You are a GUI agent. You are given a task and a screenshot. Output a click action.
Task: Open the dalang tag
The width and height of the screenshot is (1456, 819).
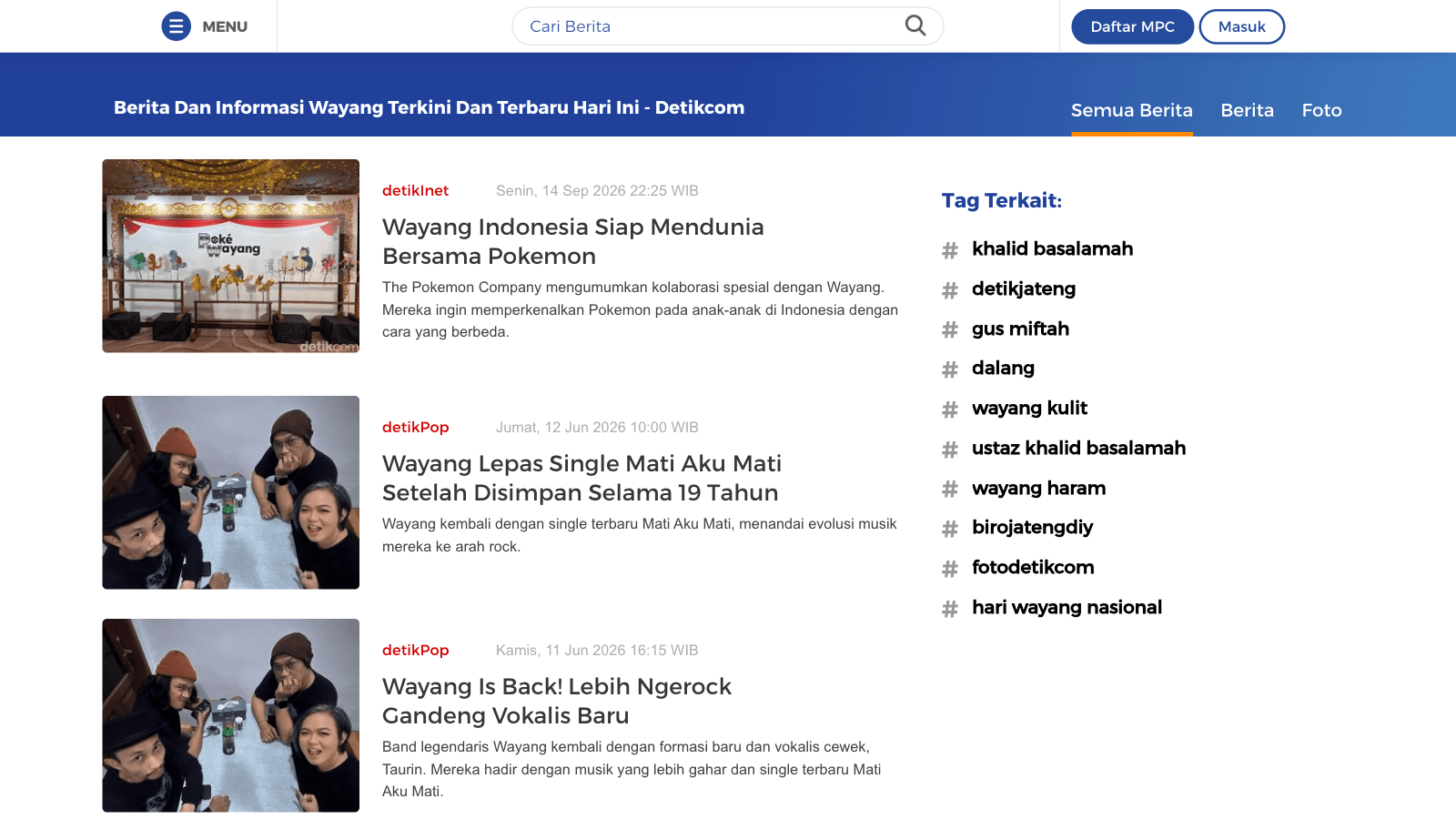1003,368
